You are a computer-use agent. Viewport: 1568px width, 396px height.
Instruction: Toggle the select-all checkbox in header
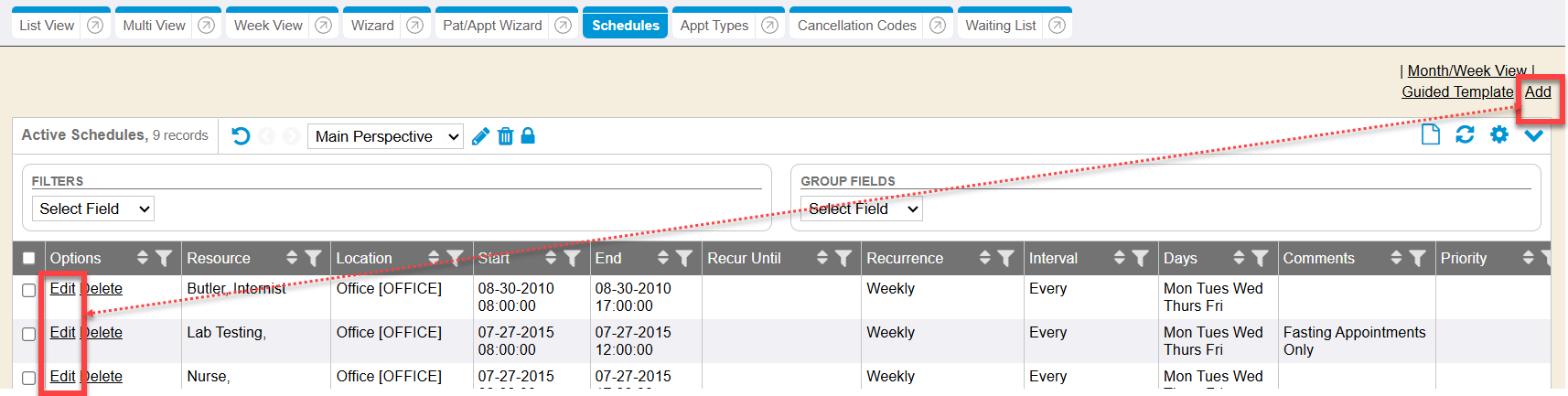pyautogui.click(x=29, y=259)
